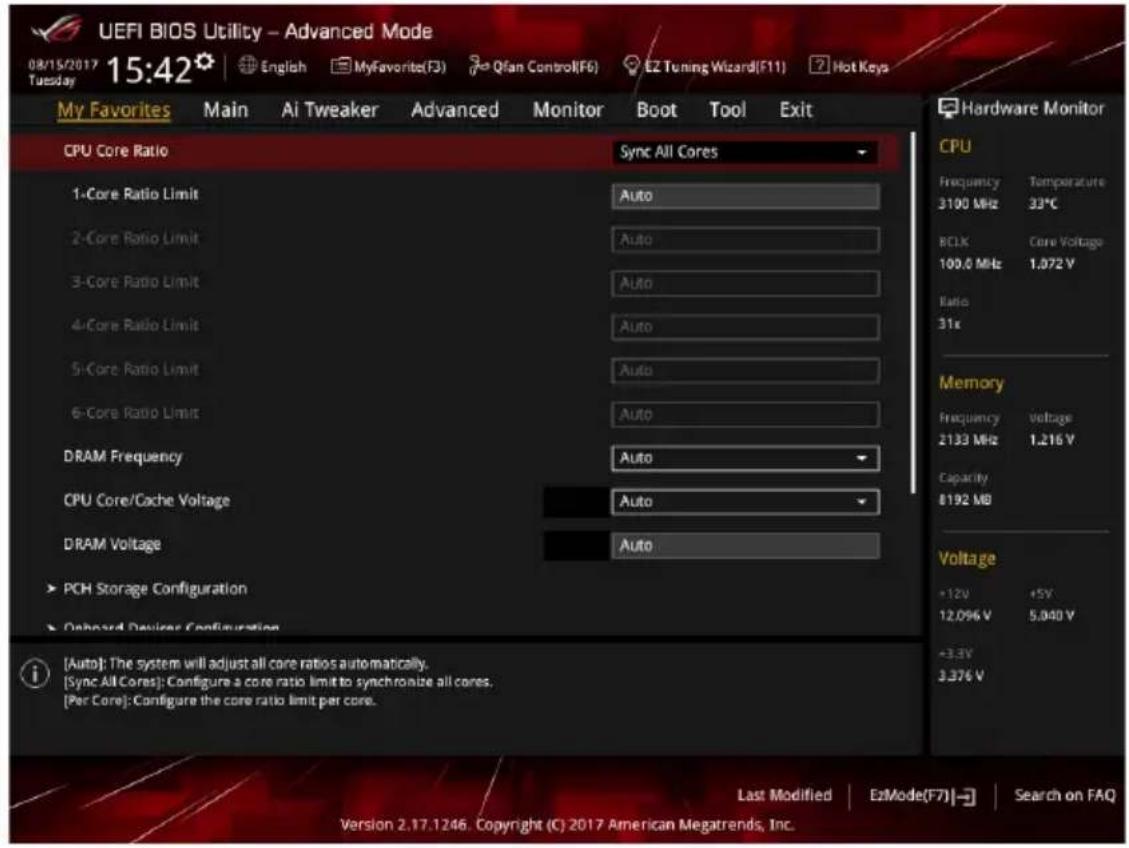
Task: Click the MyFavorite(F3) list icon
Action: pyautogui.click(x=340, y=66)
